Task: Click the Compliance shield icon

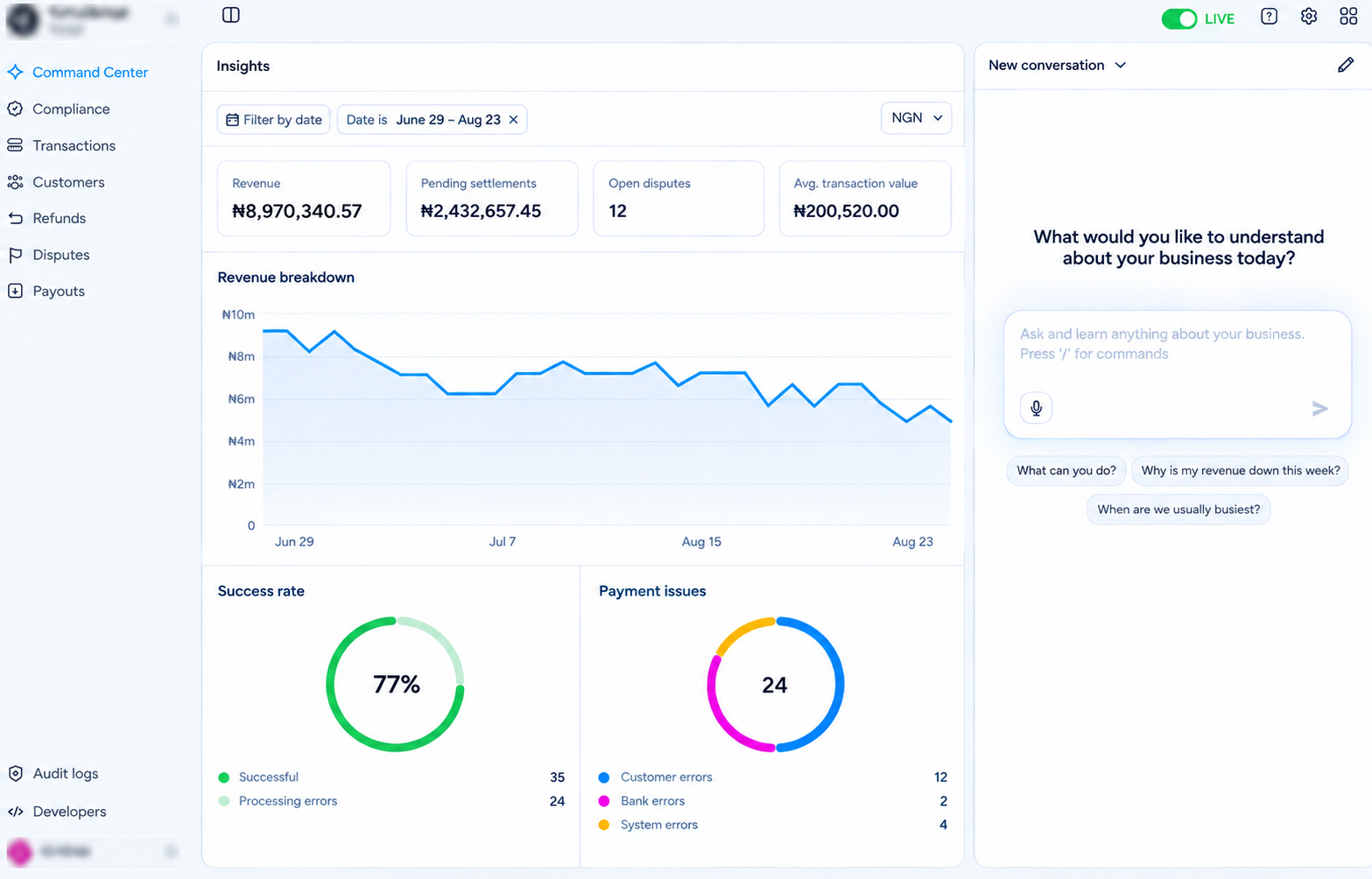Action: 15,109
